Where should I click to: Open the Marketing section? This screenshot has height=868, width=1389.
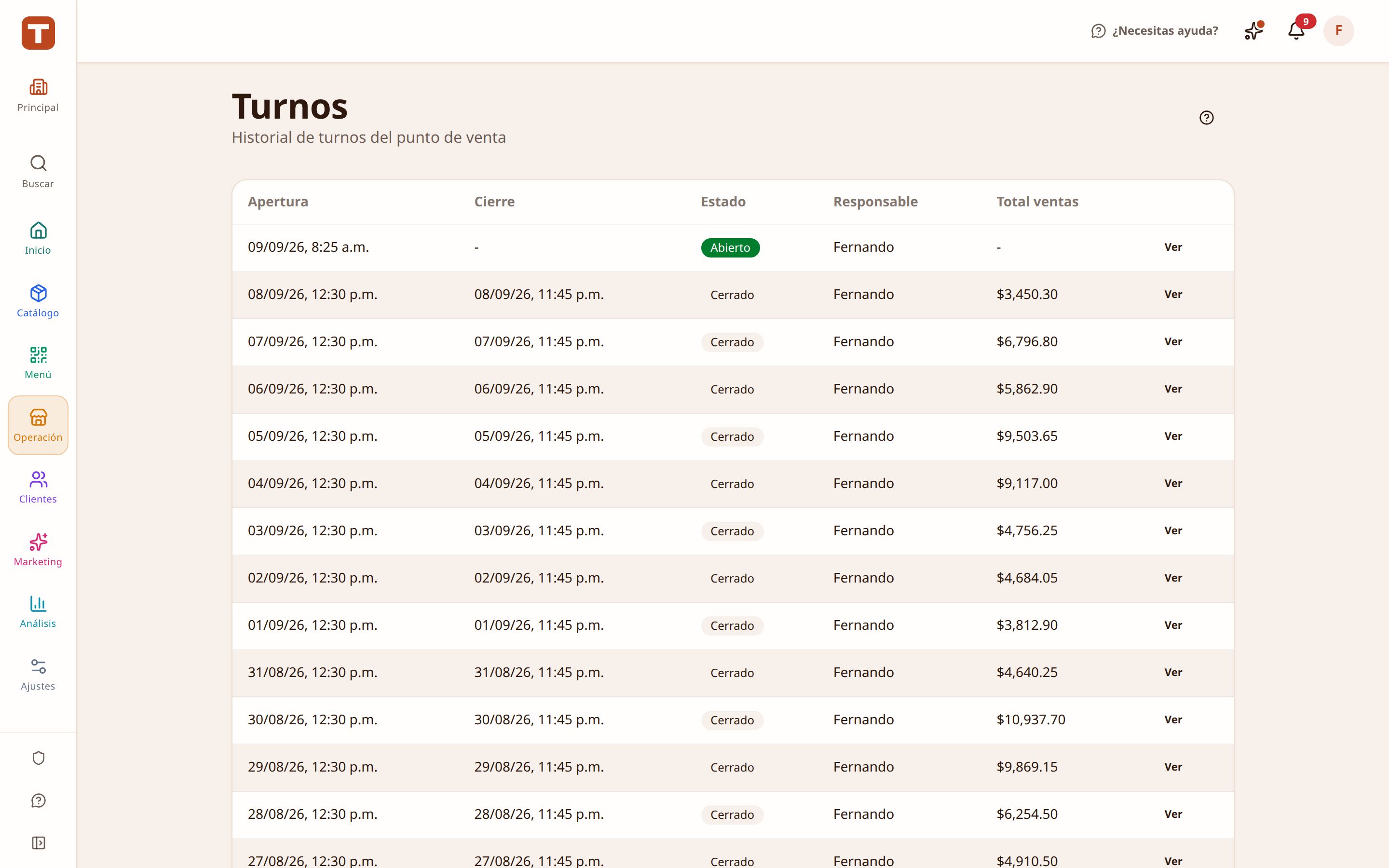pyautogui.click(x=38, y=550)
